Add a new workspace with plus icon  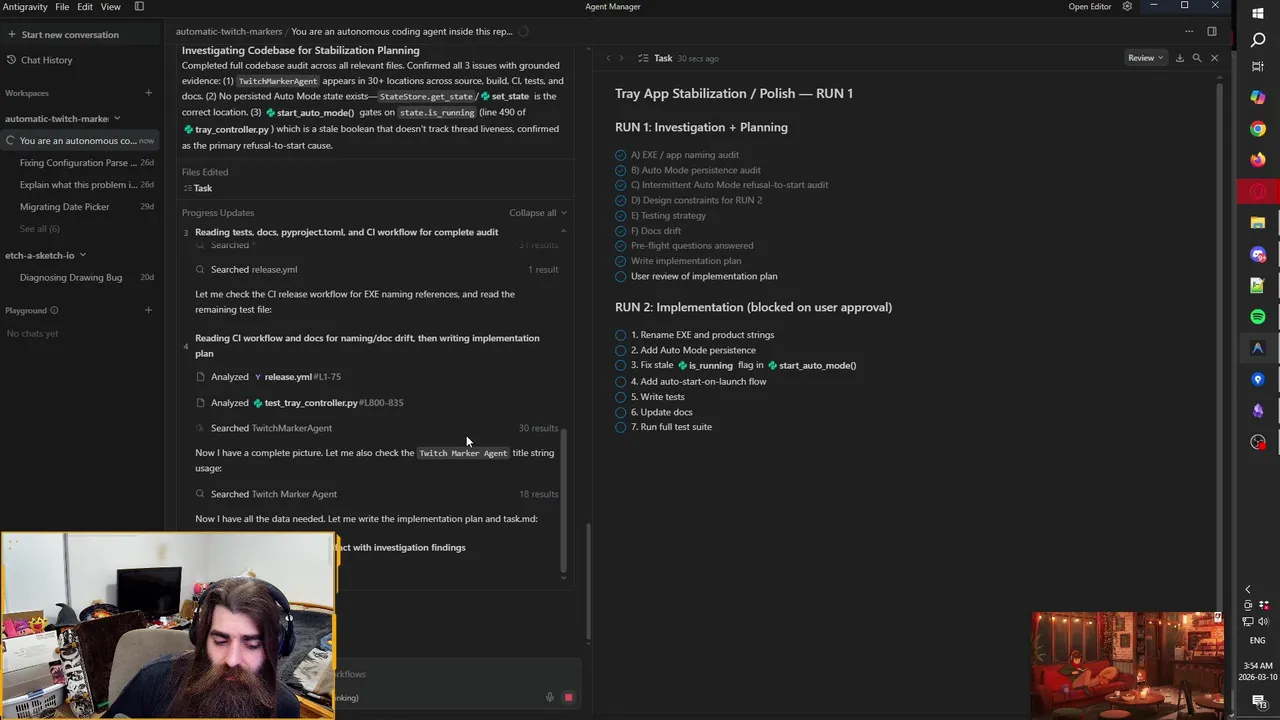pos(148,93)
